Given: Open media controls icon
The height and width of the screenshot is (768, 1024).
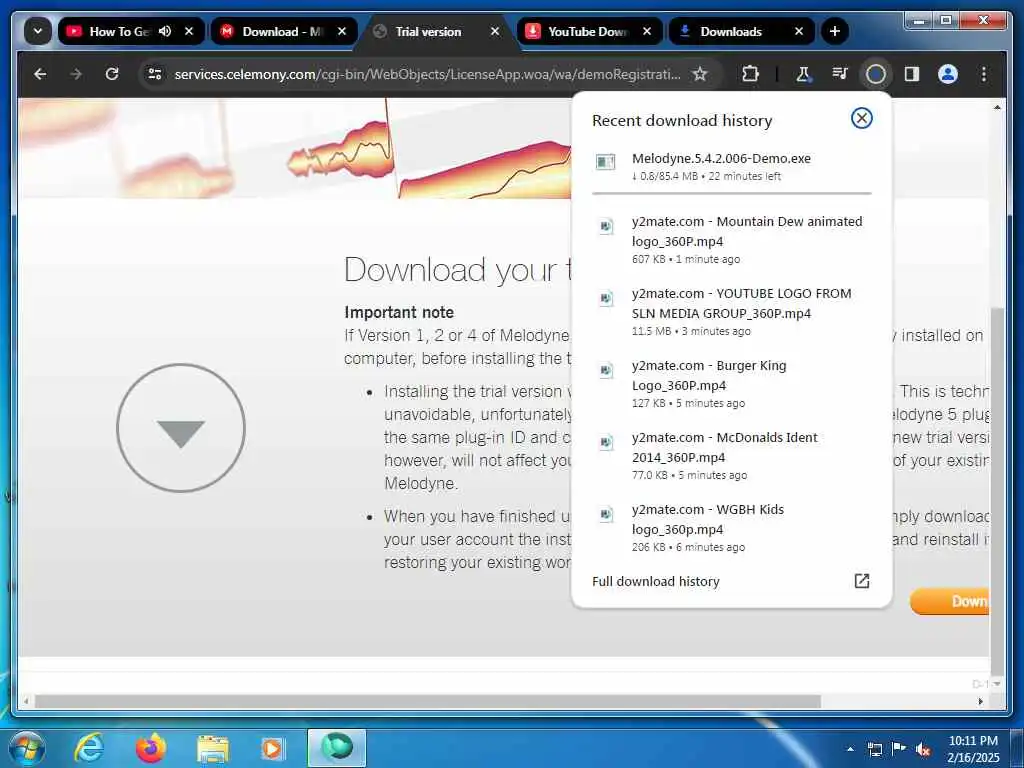Looking at the screenshot, I should pyautogui.click(x=840, y=74).
